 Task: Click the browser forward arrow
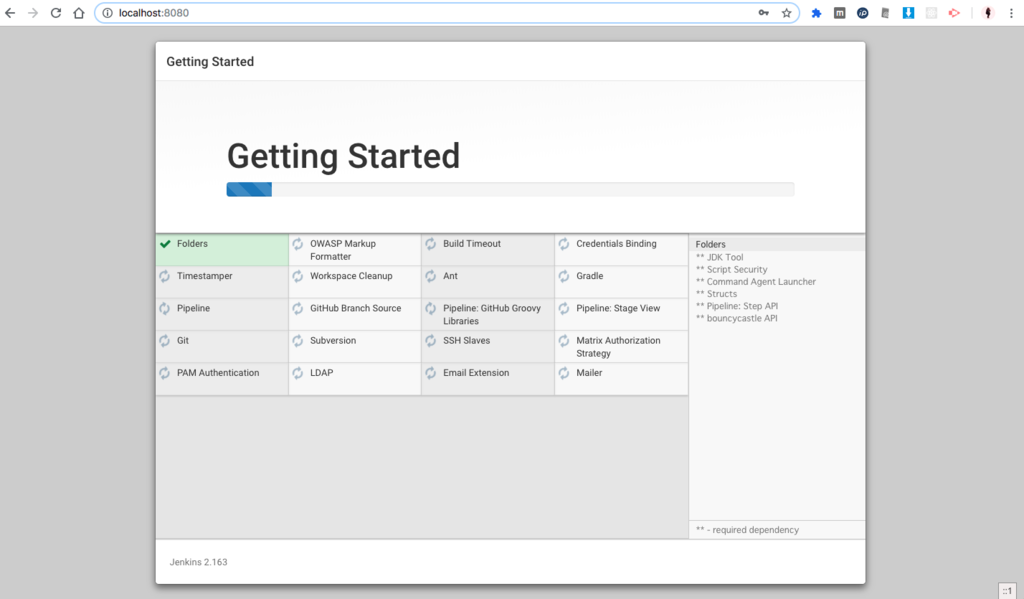coord(33,13)
